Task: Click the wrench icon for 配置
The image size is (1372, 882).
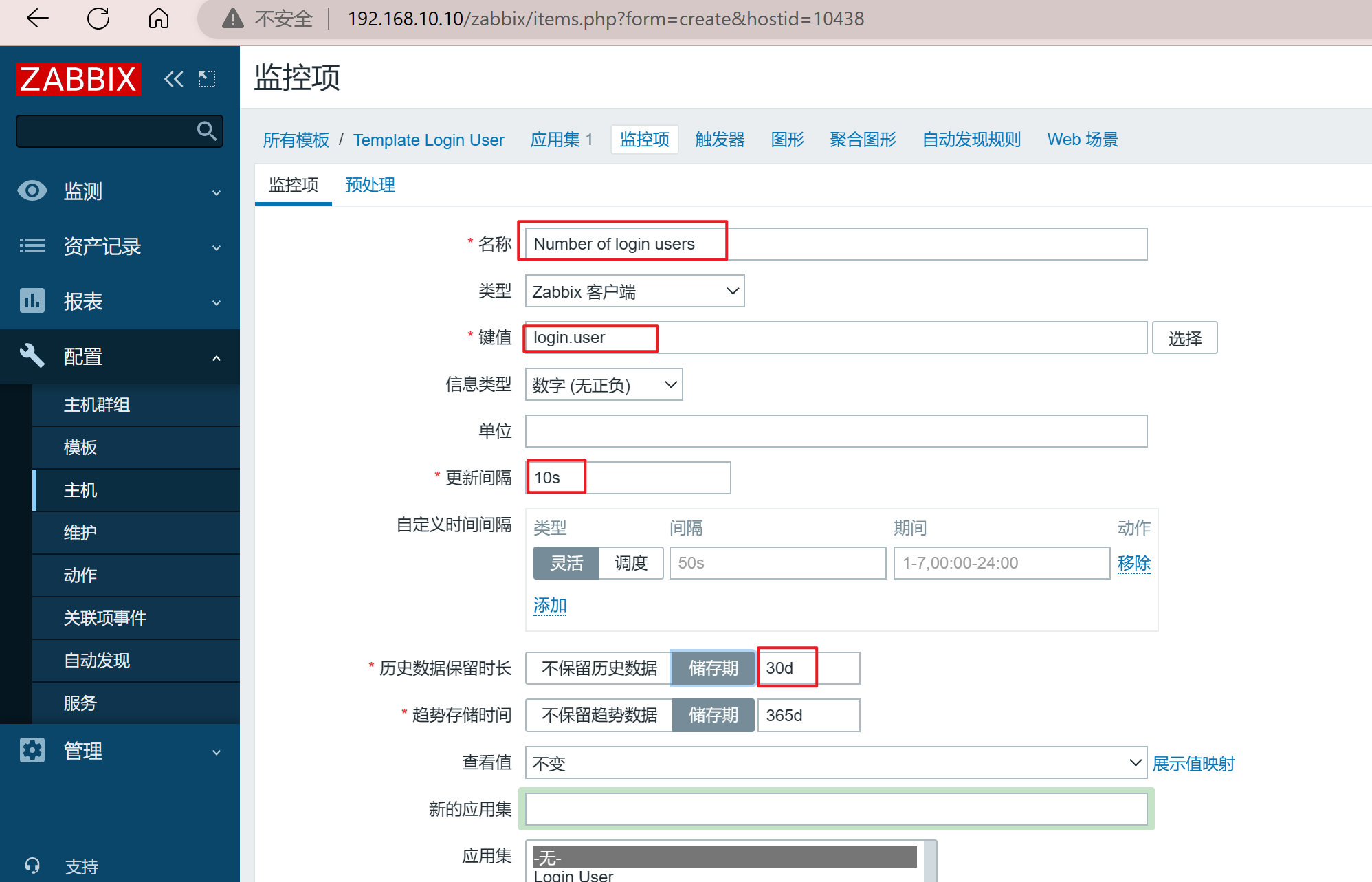Action: [x=32, y=356]
